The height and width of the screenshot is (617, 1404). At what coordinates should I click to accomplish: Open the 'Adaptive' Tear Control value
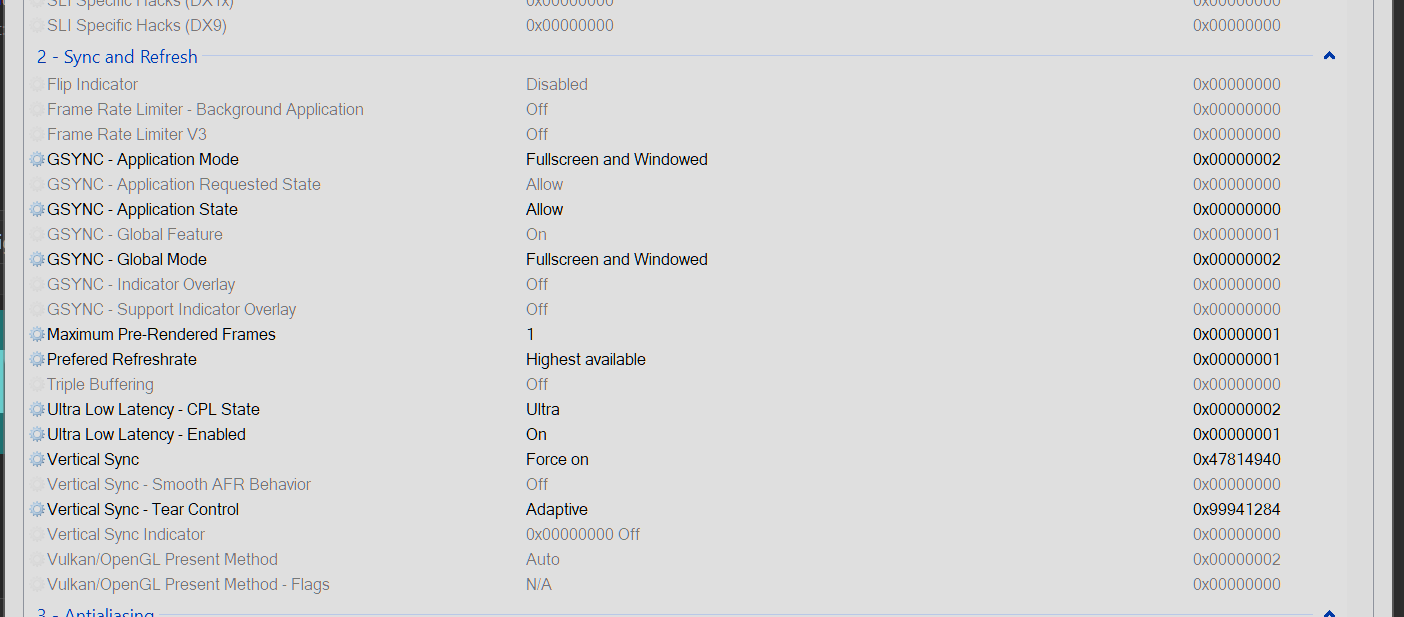point(557,510)
